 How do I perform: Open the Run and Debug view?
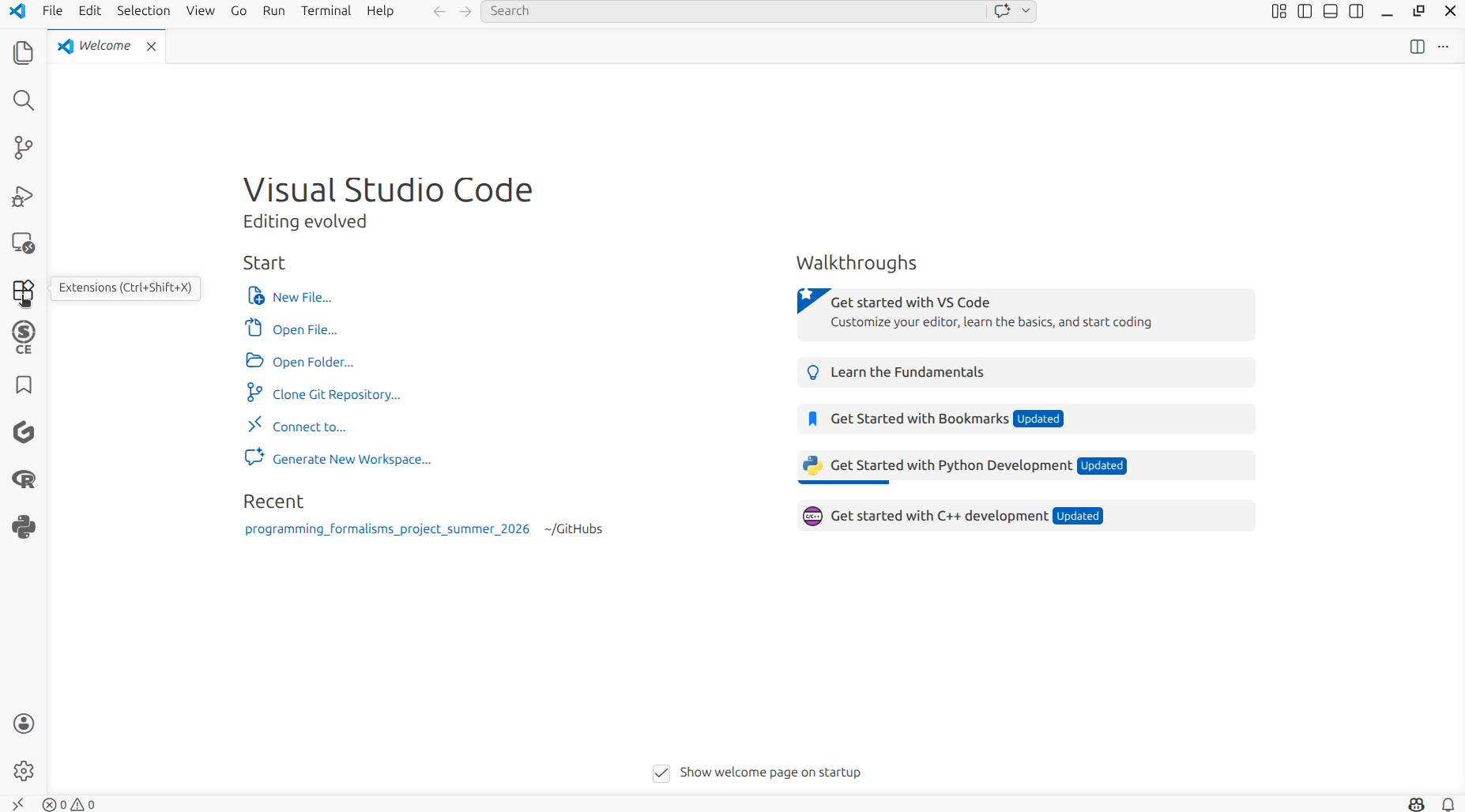coord(24,196)
